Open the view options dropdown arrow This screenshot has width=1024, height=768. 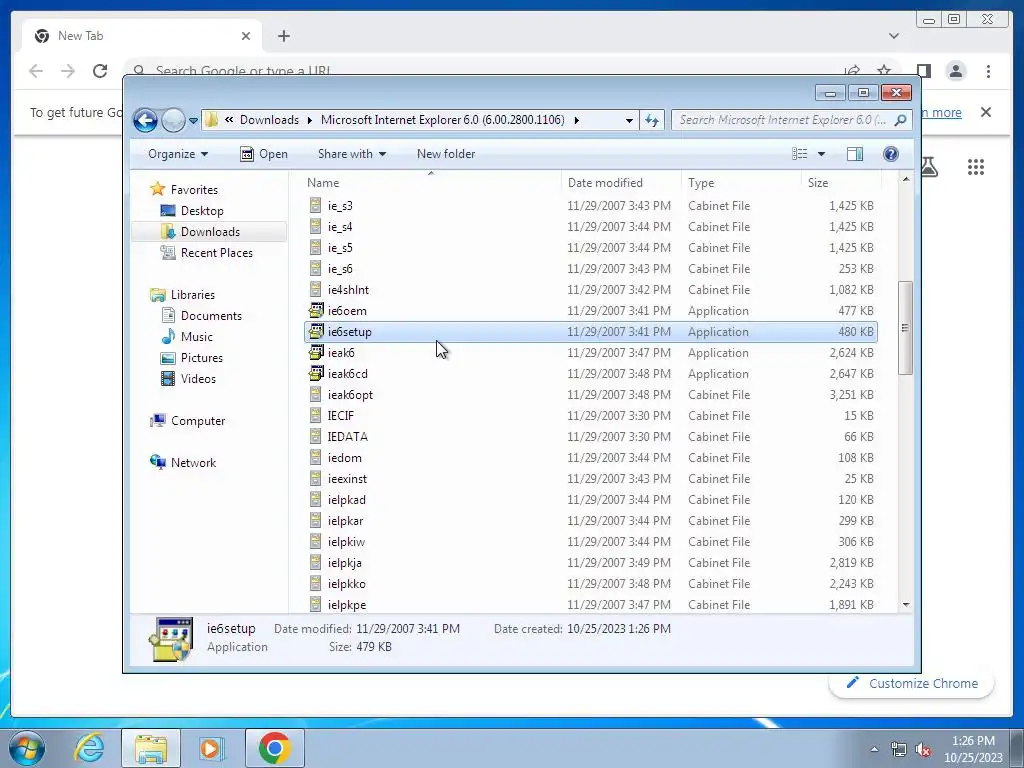coord(822,154)
